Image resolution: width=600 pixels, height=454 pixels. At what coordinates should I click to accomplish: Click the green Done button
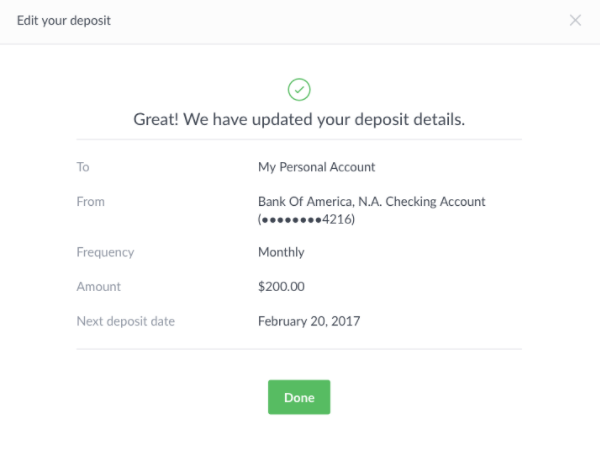pos(299,397)
